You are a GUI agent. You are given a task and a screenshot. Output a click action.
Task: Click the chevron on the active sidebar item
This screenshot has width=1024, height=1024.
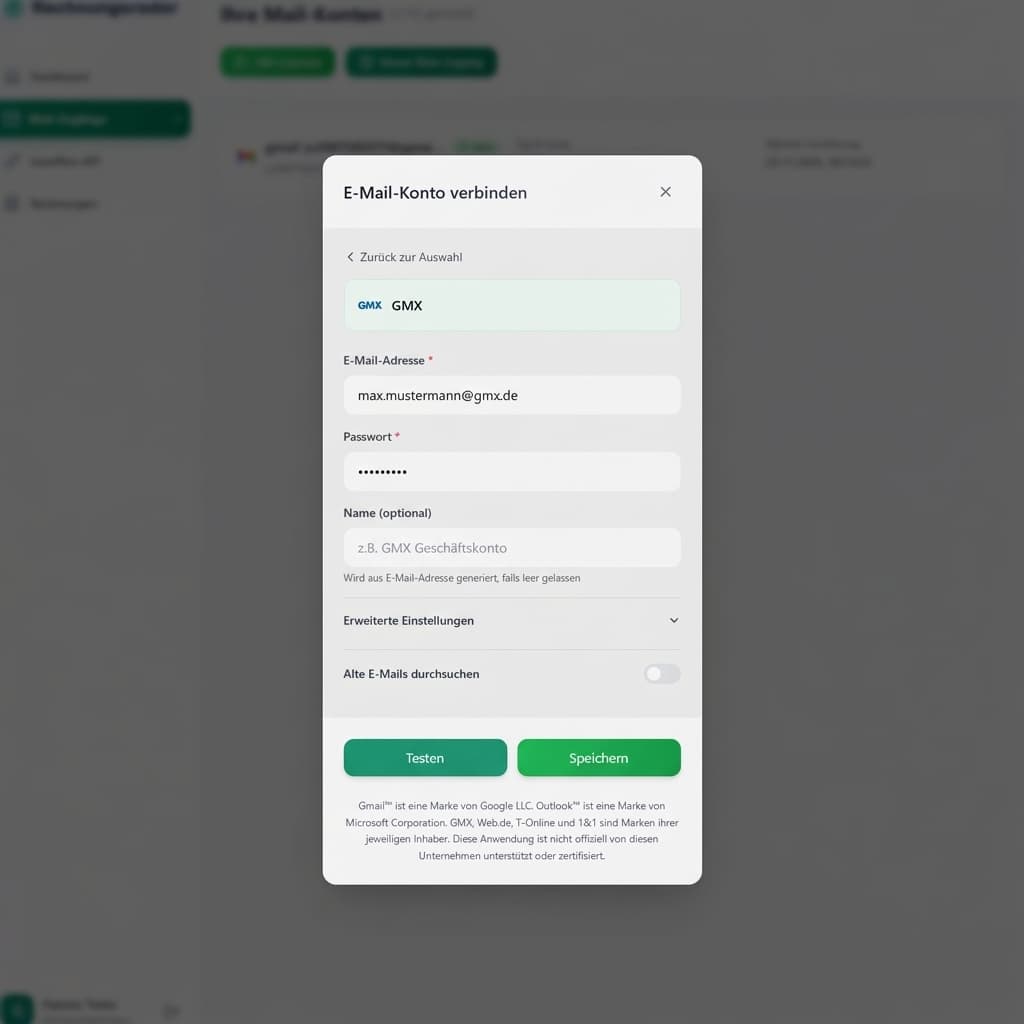point(176,119)
